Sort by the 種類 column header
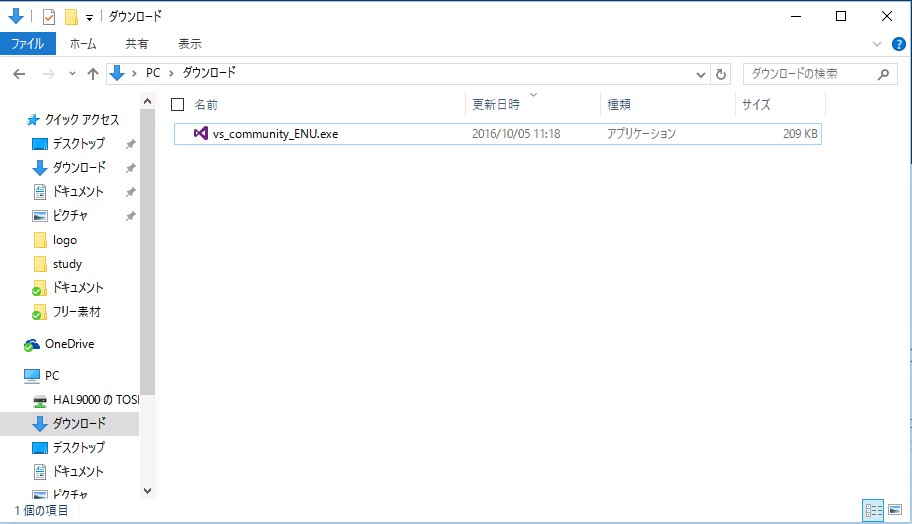 point(619,105)
